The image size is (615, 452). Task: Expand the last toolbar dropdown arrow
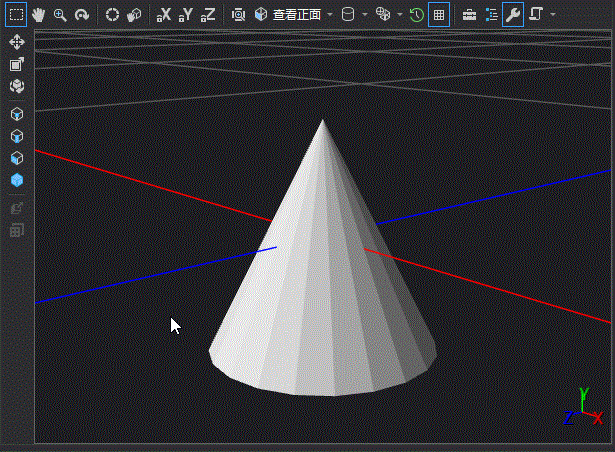click(x=553, y=15)
